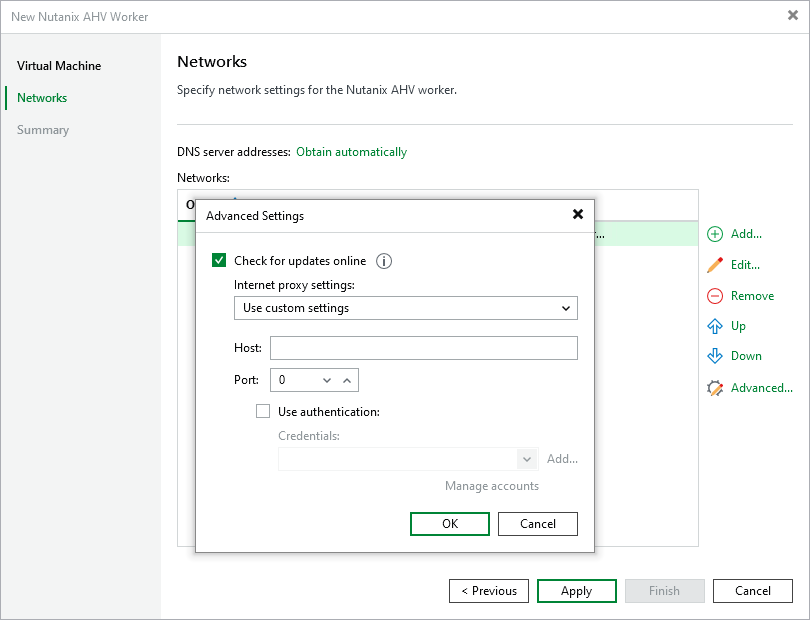Enable the Use authentication checkbox

[x=263, y=411]
